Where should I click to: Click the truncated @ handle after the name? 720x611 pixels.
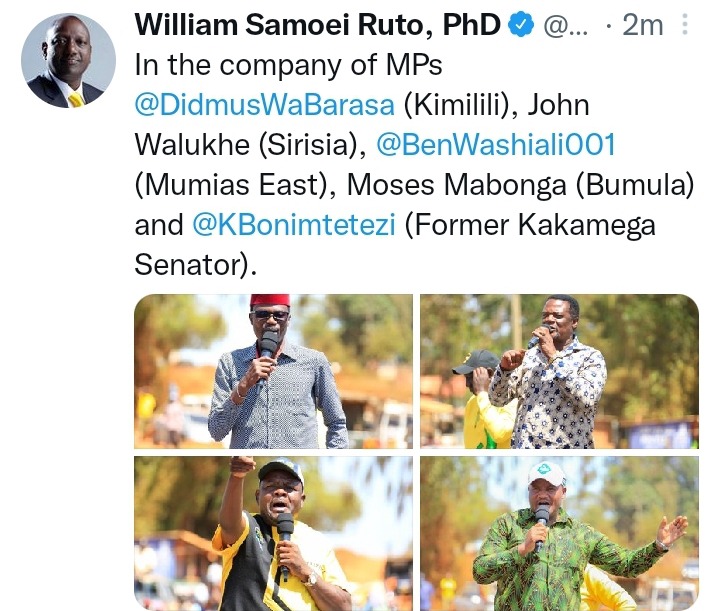click(x=565, y=26)
